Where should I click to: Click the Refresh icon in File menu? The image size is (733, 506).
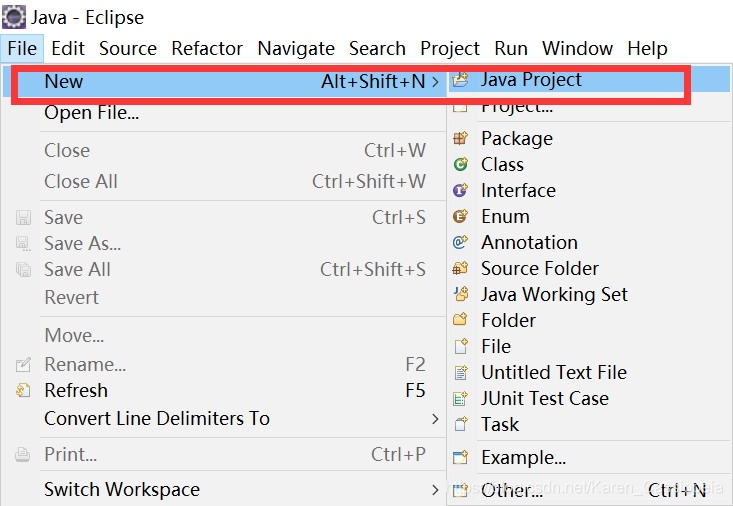pos(23,390)
